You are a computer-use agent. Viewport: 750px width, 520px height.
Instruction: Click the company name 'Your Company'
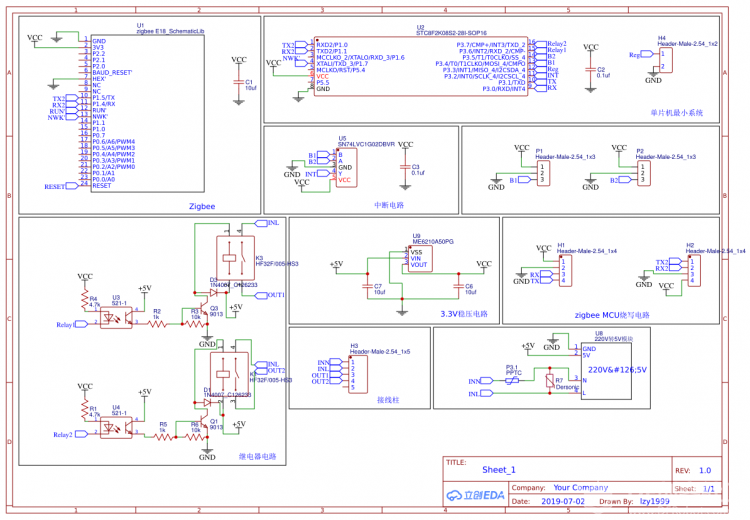pyautogui.click(x=581, y=487)
